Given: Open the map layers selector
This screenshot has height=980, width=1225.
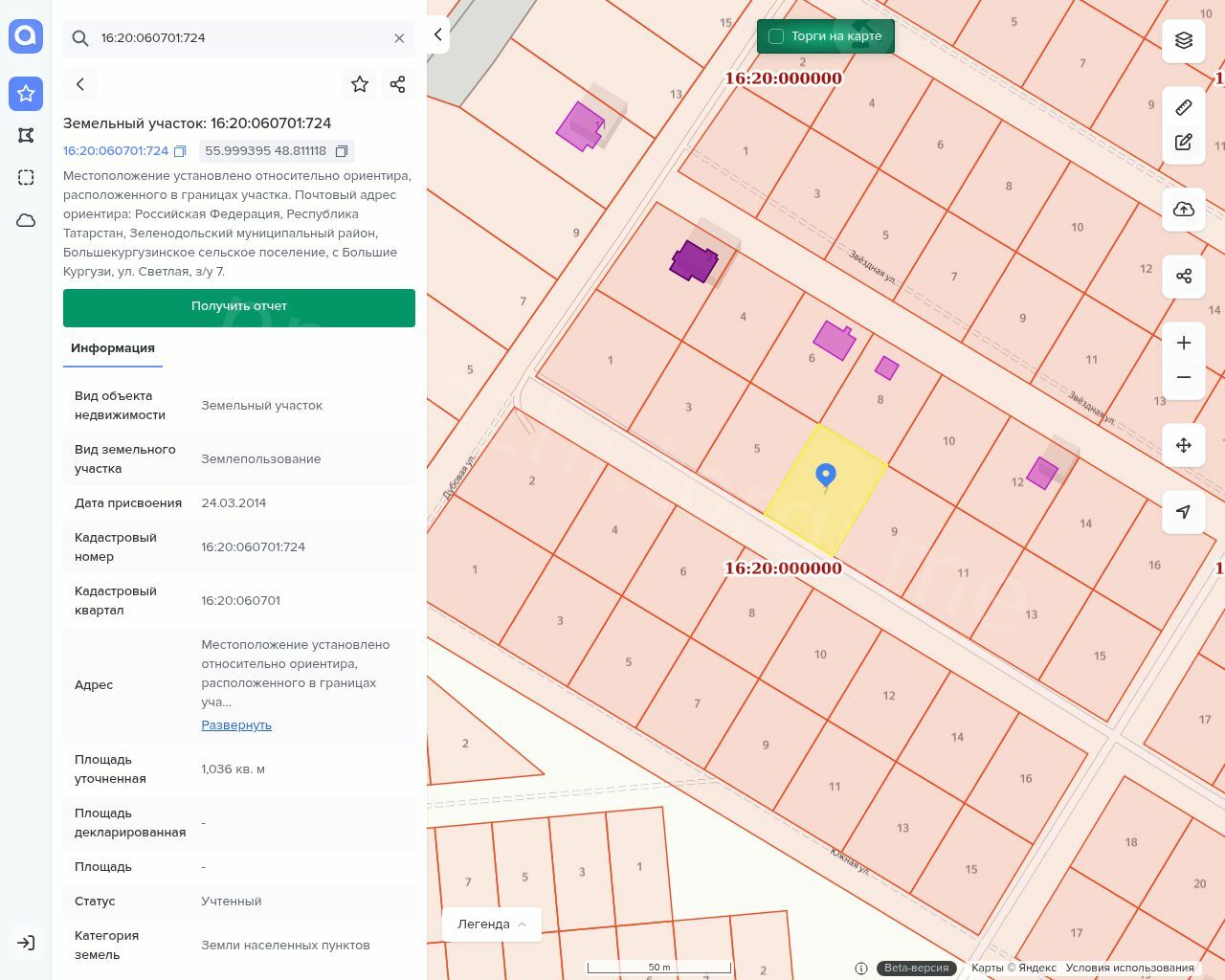Looking at the screenshot, I should click(x=1184, y=40).
